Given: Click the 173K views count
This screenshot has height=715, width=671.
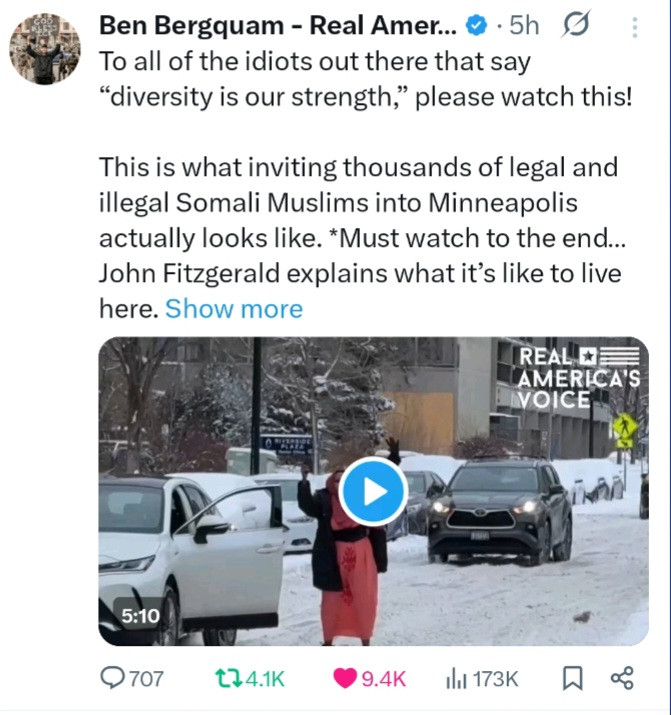Looking at the screenshot, I should coord(495,679).
